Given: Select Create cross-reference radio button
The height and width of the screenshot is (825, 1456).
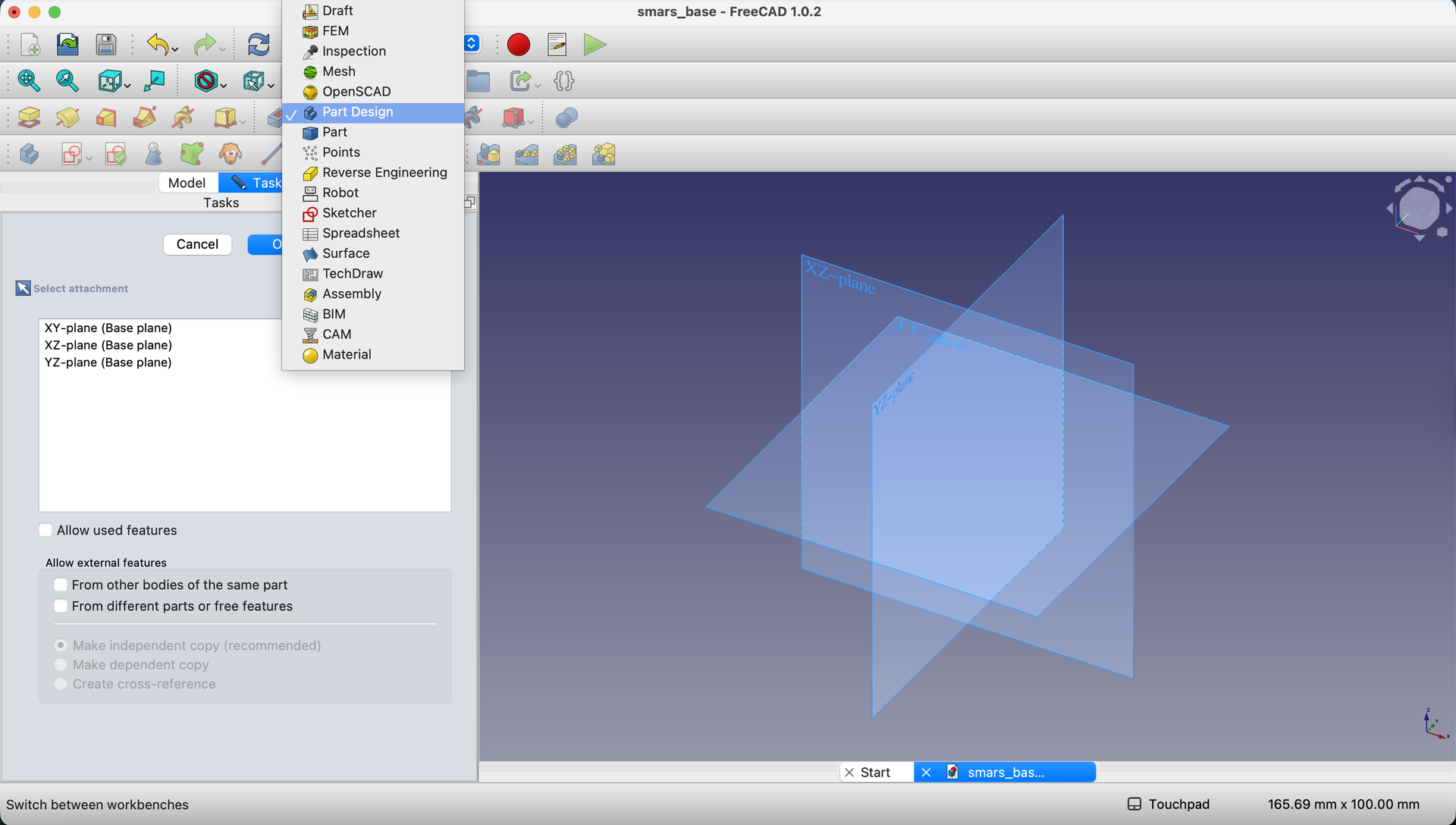Looking at the screenshot, I should click(61, 684).
